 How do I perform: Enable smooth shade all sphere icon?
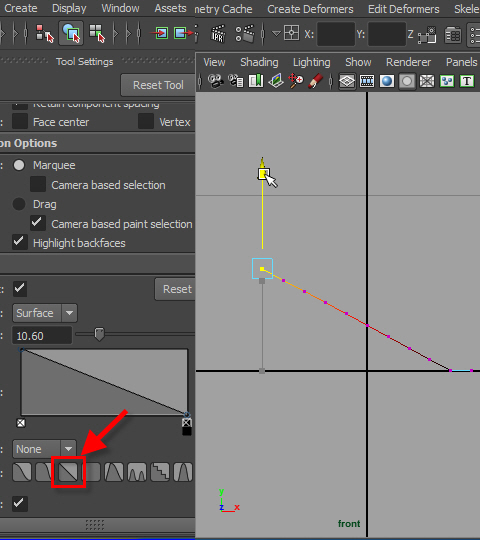(387, 82)
